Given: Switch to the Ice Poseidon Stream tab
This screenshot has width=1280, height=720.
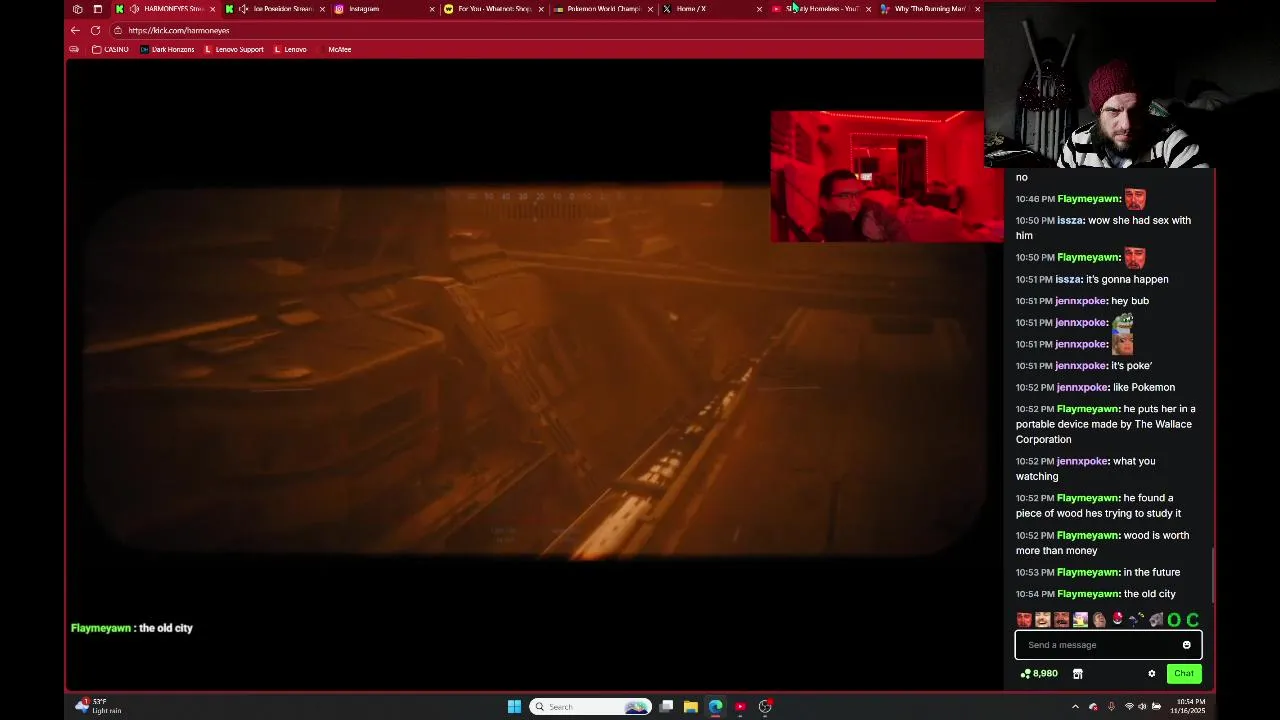Looking at the screenshot, I should point(275,9).
